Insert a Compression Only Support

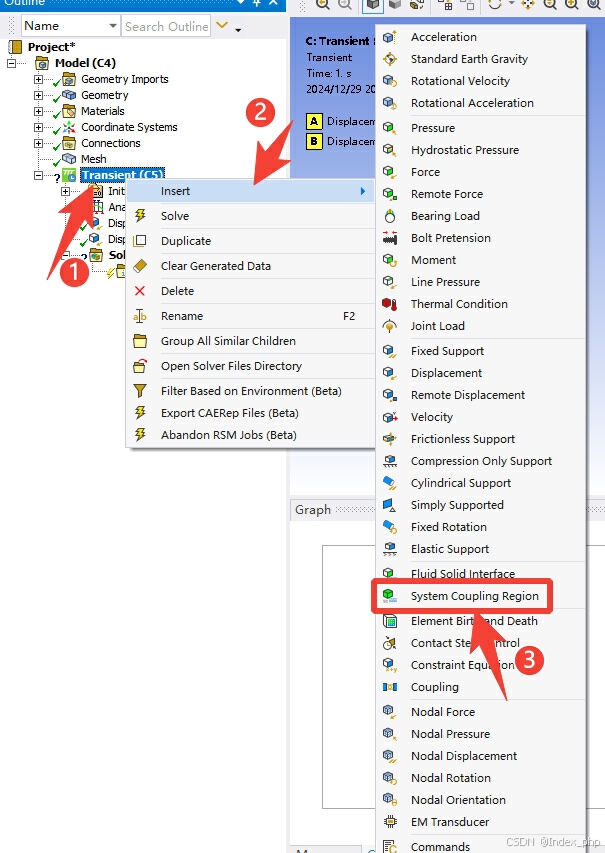[481, 461]
